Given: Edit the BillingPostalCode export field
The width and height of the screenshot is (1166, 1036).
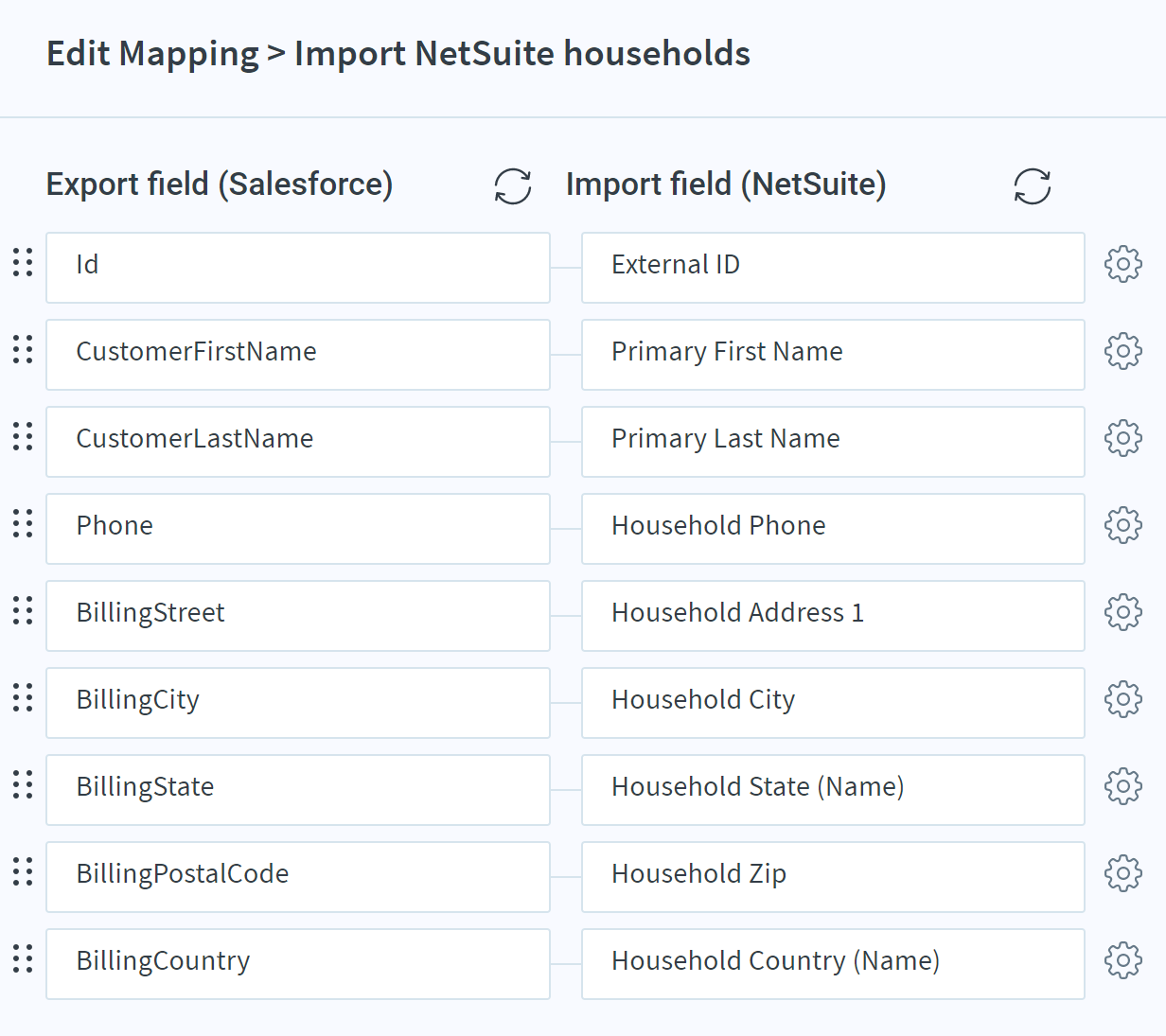Looking at the screenshot, I should (x=298, y=877).
